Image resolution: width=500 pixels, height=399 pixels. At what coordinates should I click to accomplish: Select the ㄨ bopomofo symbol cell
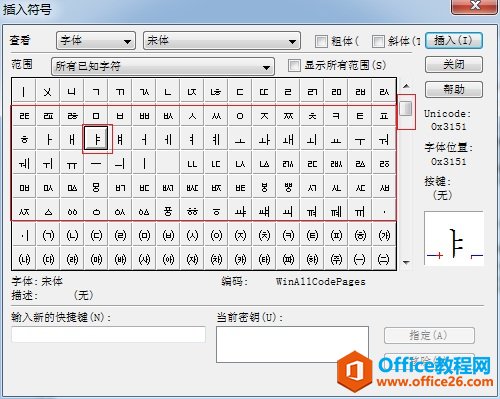[x=48, y=92]
